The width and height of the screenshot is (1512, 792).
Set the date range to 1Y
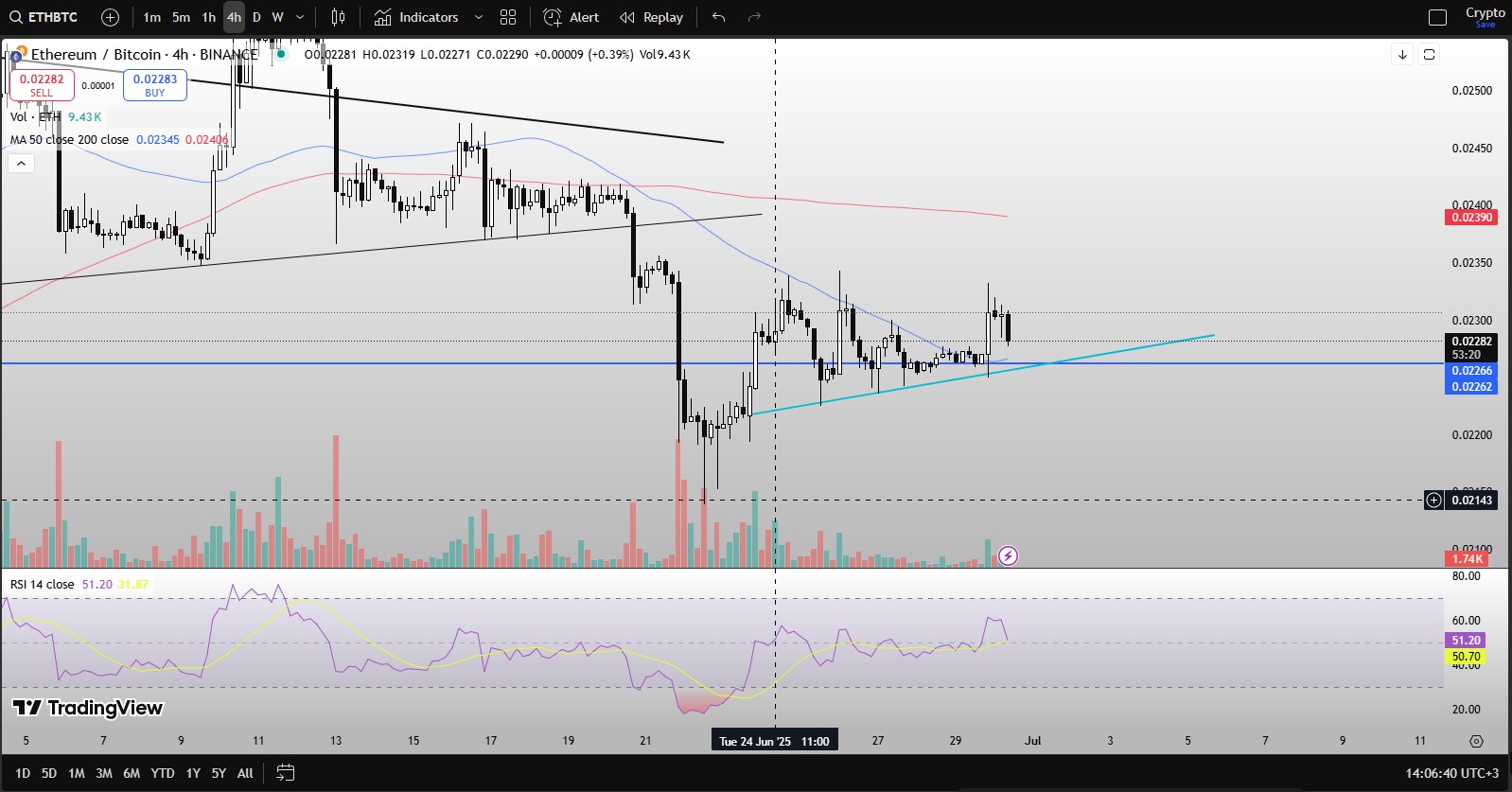coord(193,773)
